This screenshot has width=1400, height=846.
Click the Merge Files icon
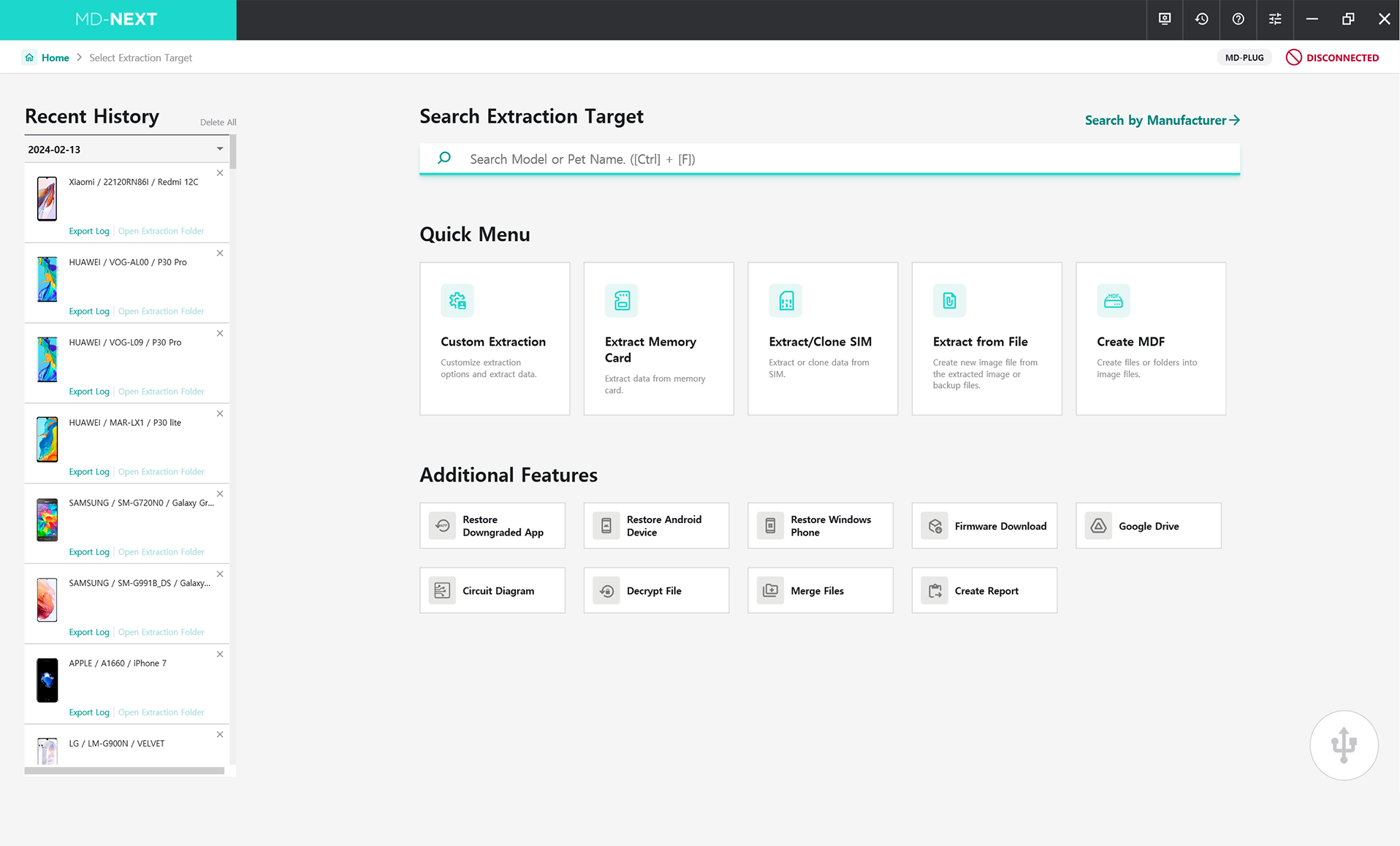pos(770,590)
